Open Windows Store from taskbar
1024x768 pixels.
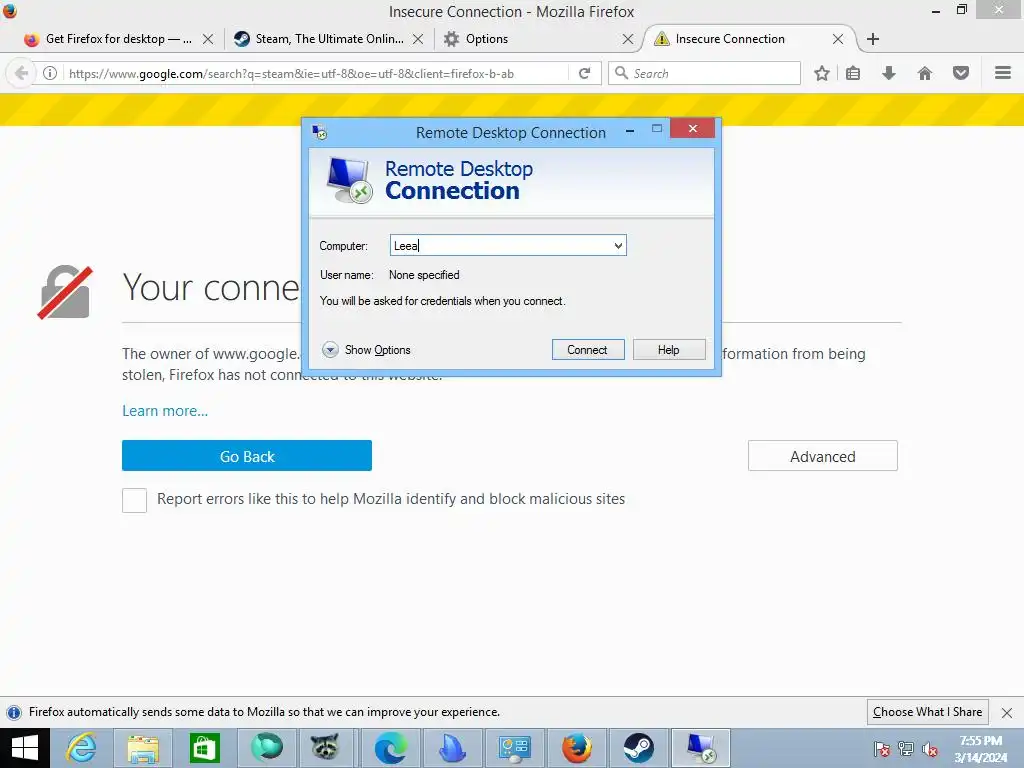point(204,748)
